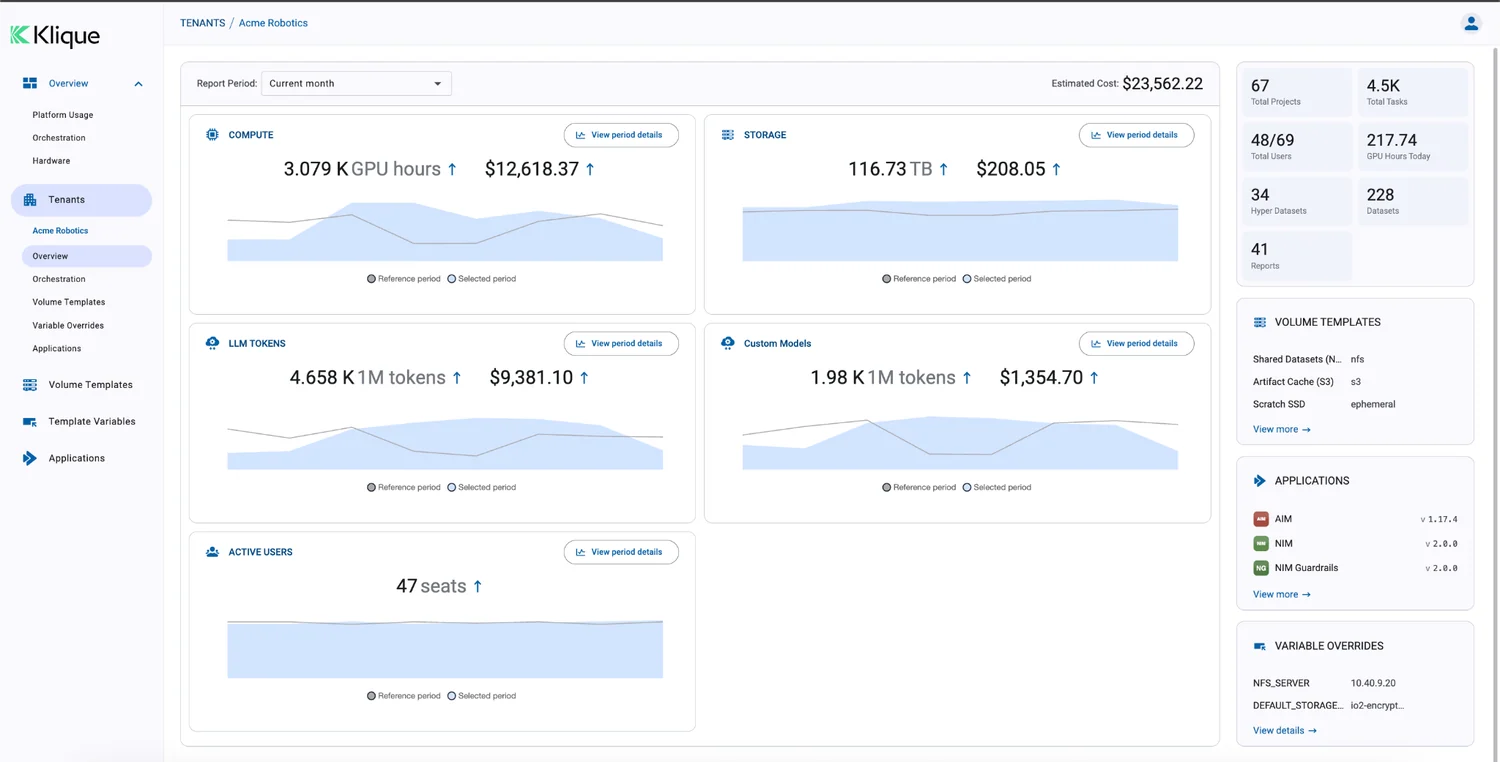Click the LLM Tokens cloud icon
1500x762 pixels.
[x=212, y=343]
